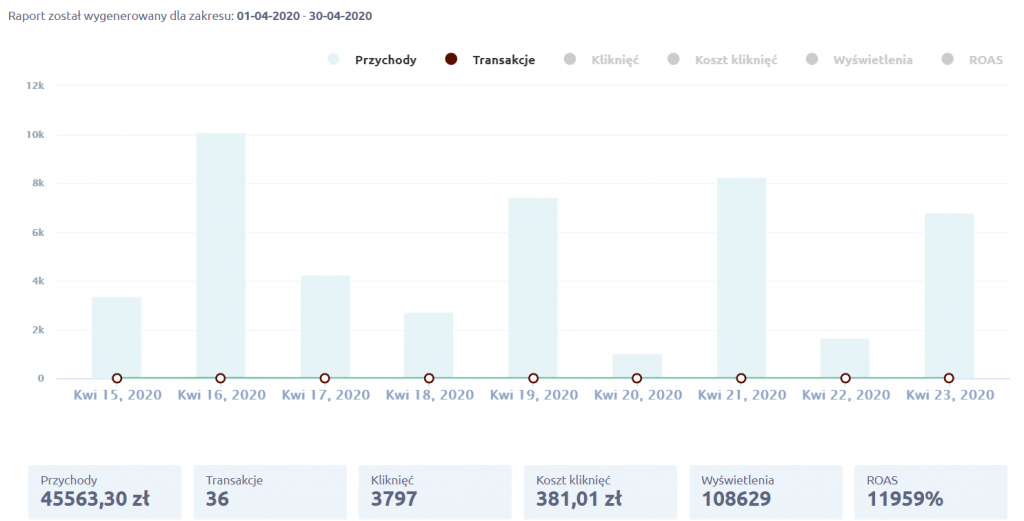
Task: Click the ROAS 11959% summary card
Action: (x=931, y=491)
